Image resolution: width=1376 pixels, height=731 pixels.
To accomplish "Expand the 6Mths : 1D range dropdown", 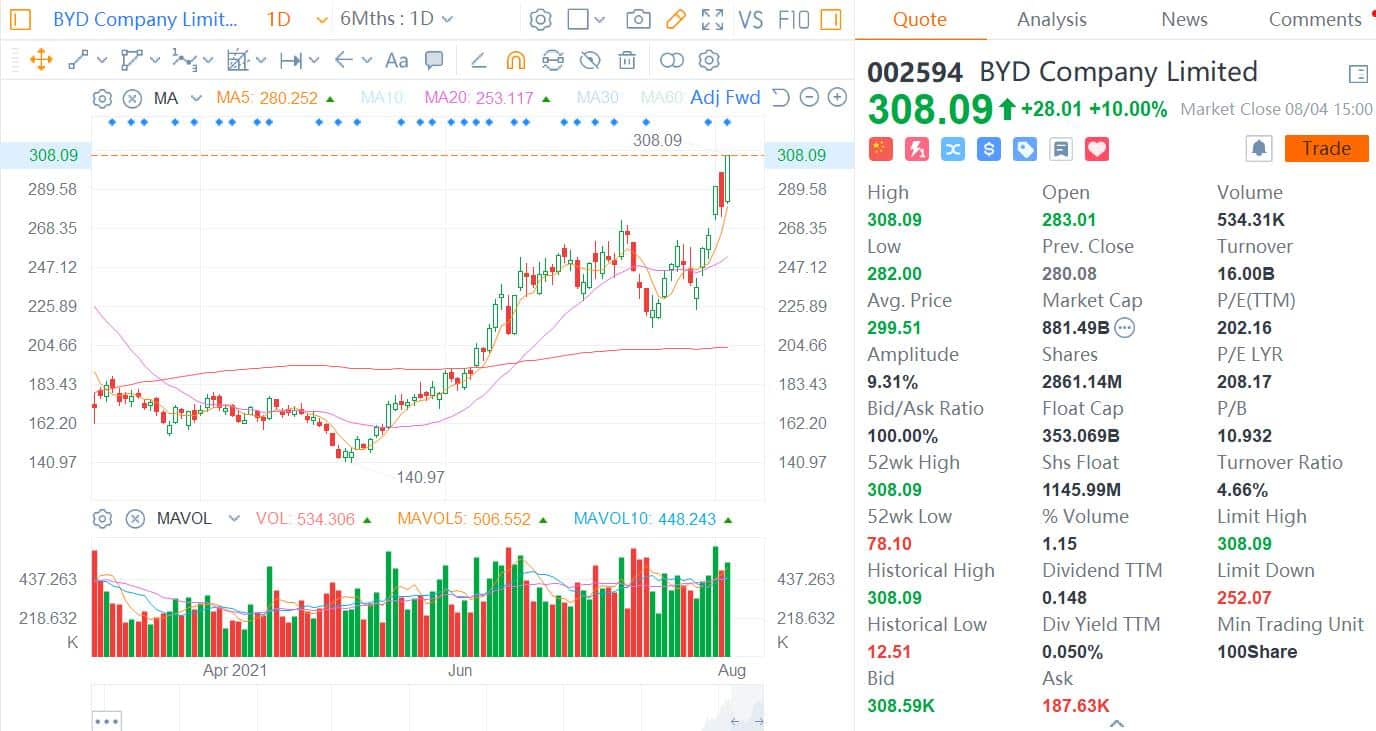I will pos(396,19).
